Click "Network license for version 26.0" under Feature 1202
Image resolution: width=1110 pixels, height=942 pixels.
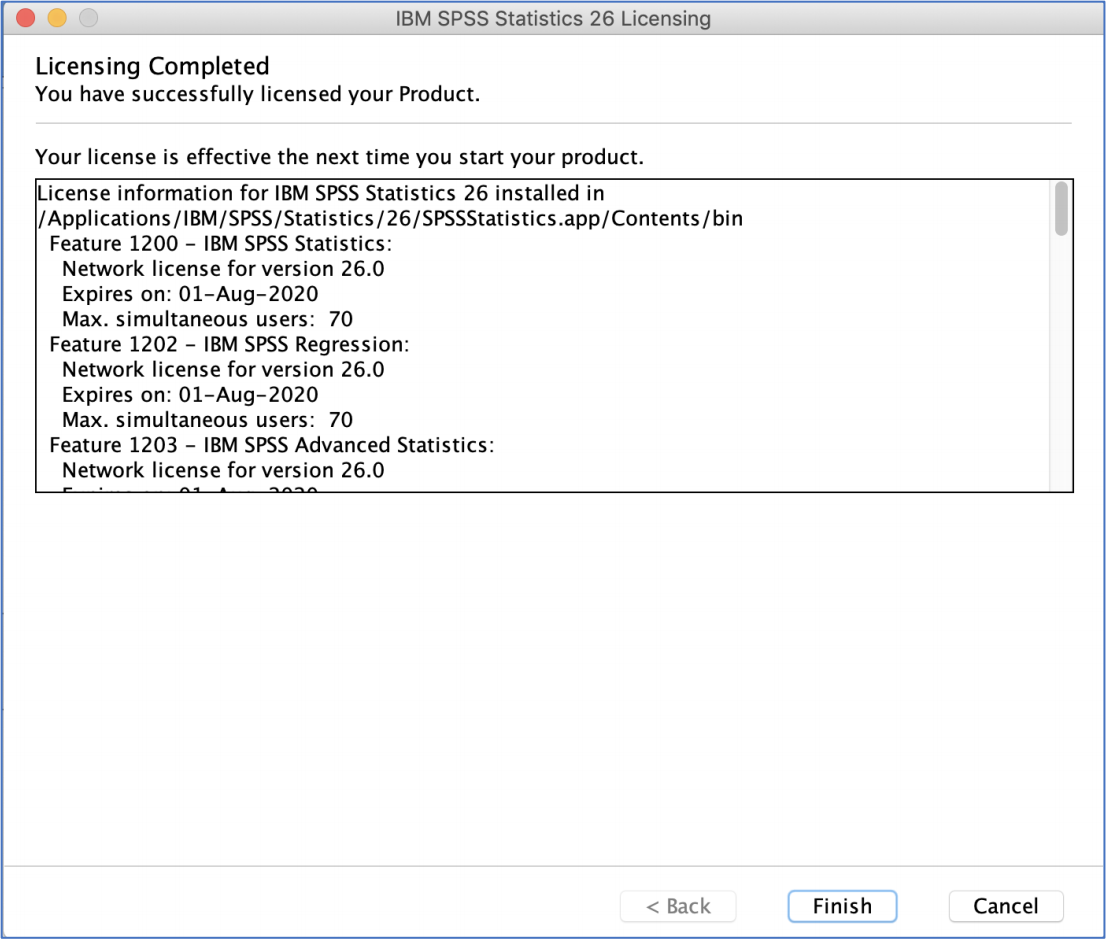click(224, 370)
